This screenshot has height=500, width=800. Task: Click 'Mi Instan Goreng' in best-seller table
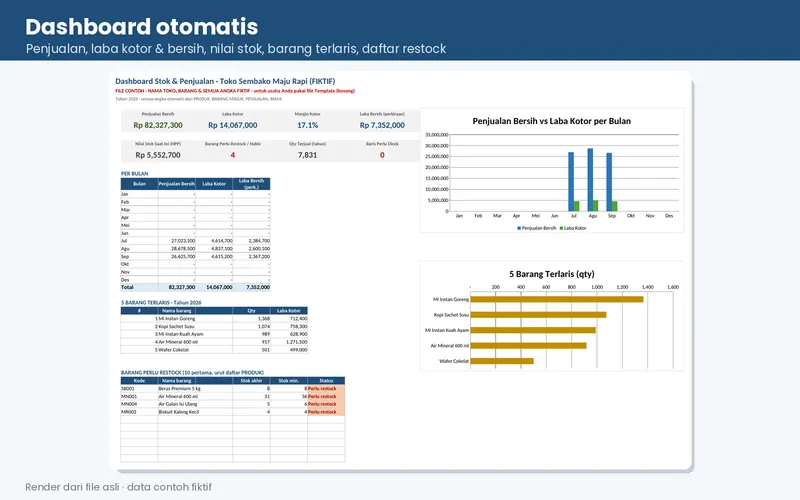point(177,318)
